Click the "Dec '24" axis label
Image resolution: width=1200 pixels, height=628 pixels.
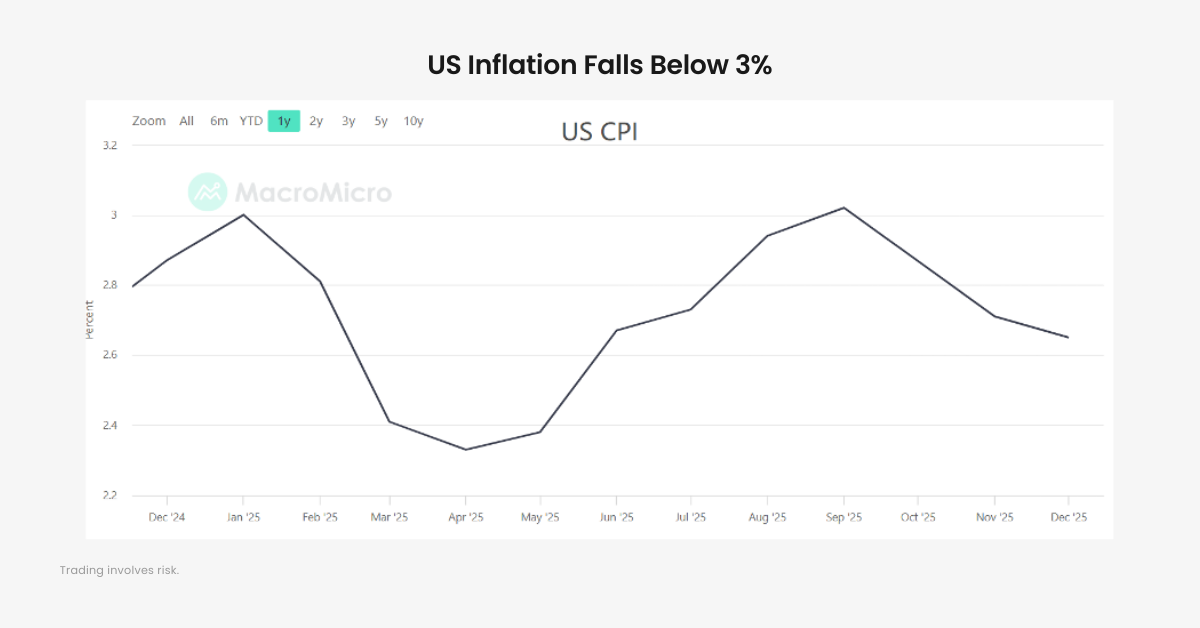pyautogui.click(x=166, y=517)
